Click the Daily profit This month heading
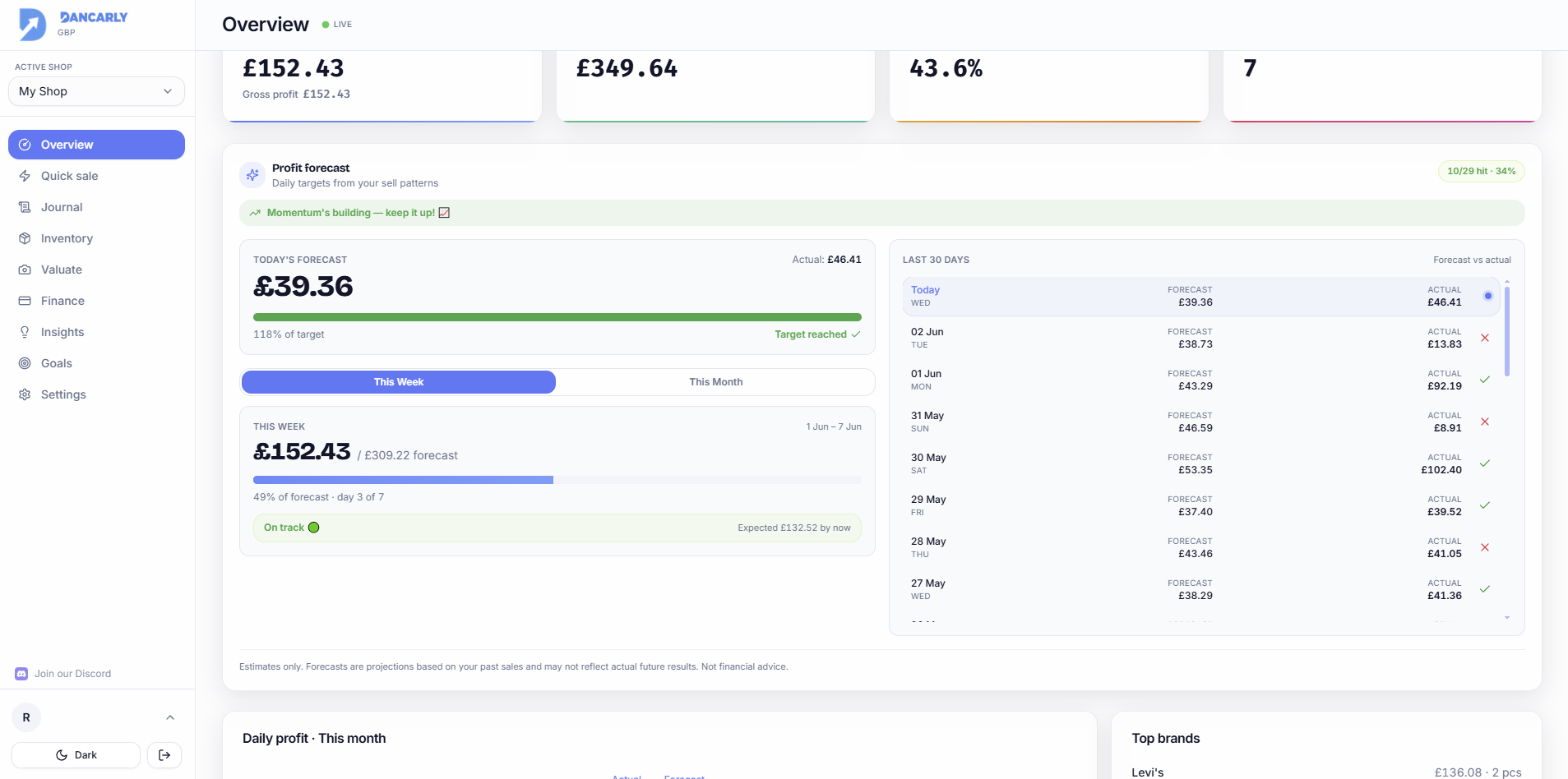The width and height of the screenshot is (1568, 779). (314, 738)
